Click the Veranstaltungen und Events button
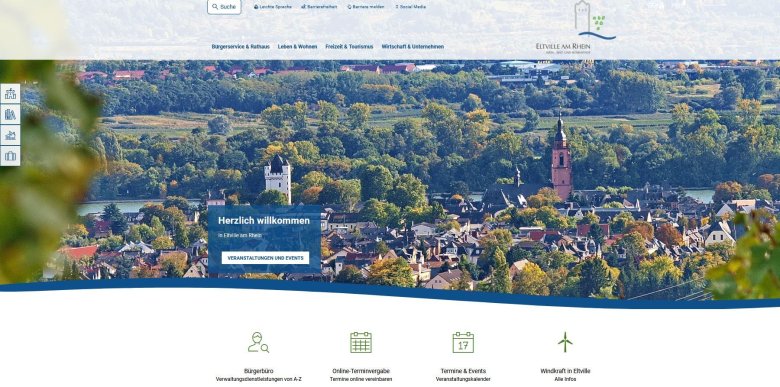The image size is (780, 387). point(265,258)
